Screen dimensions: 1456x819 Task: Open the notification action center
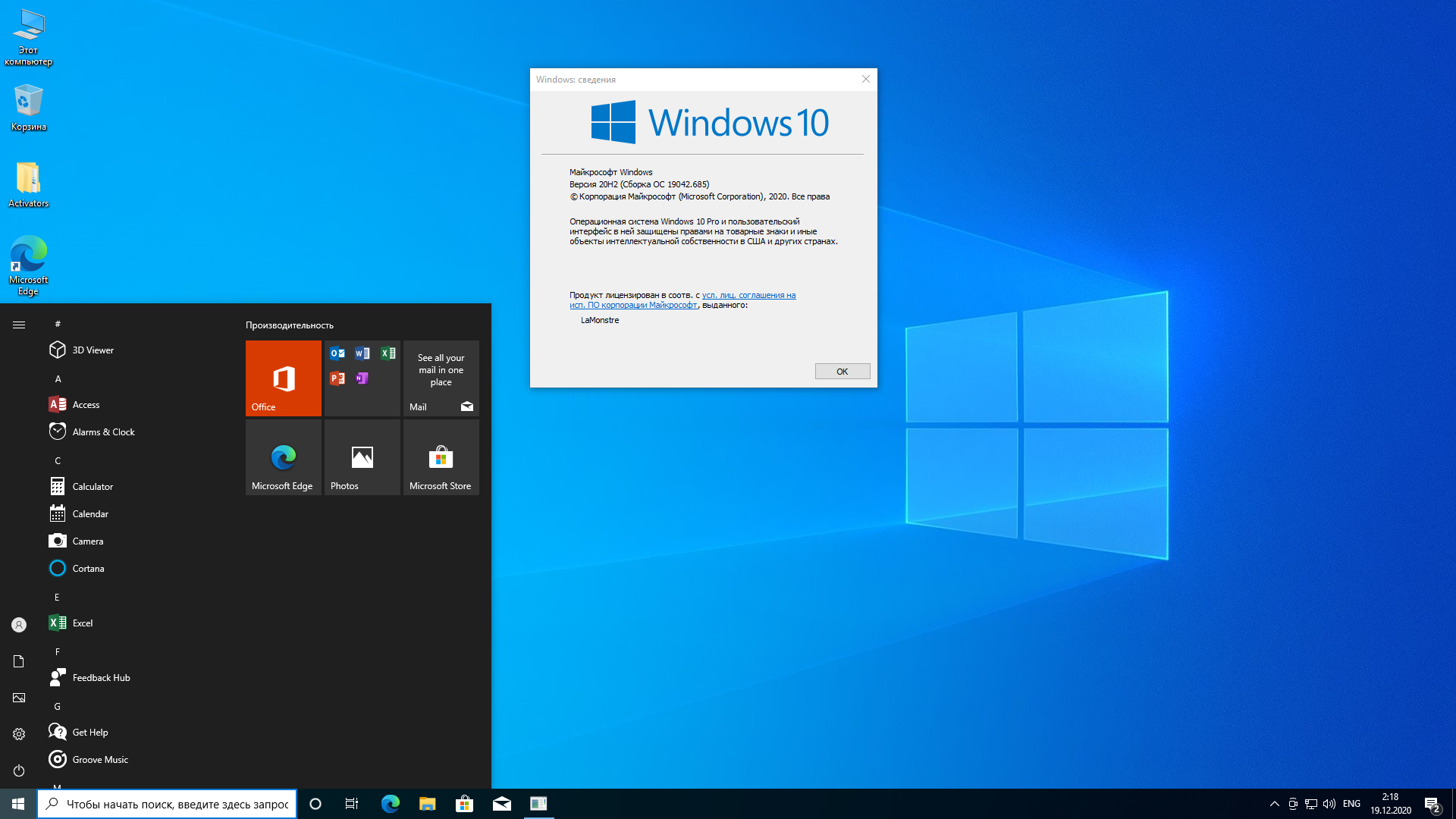(x=1432, y=804)
